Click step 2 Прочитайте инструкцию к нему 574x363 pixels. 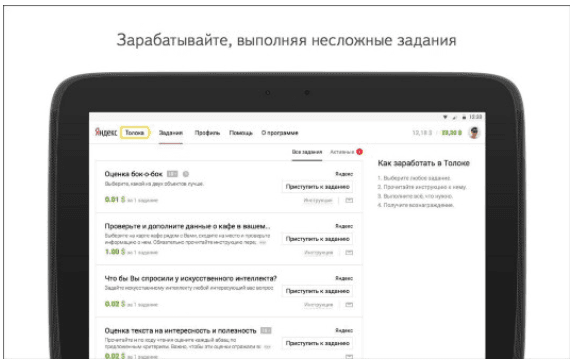[x=422, y=187]
